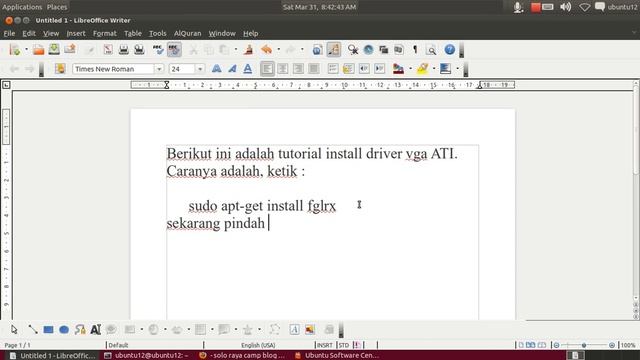Expand the font size dropdown
This screenshot has width=640, height=360.
click(x=200, y=69)
